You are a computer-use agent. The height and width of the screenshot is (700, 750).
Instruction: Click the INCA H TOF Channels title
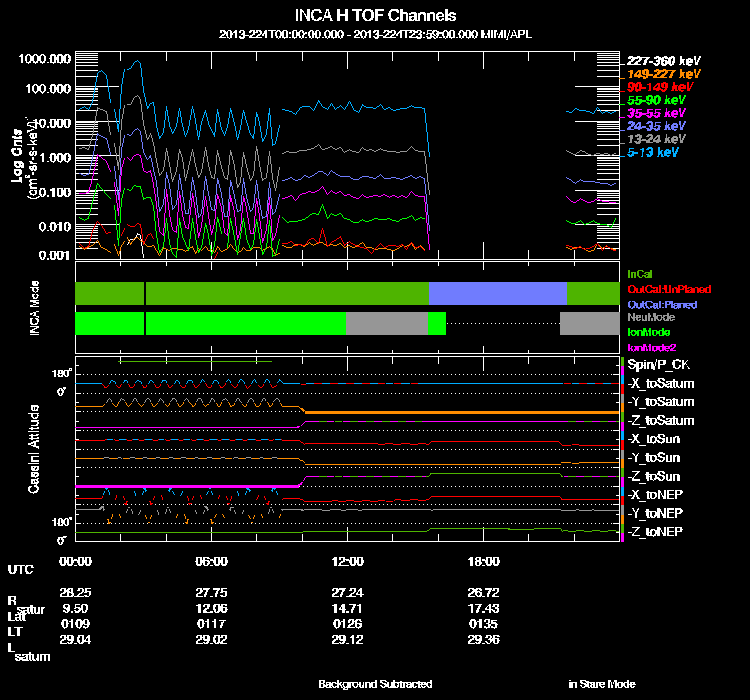tap(376, 16)
